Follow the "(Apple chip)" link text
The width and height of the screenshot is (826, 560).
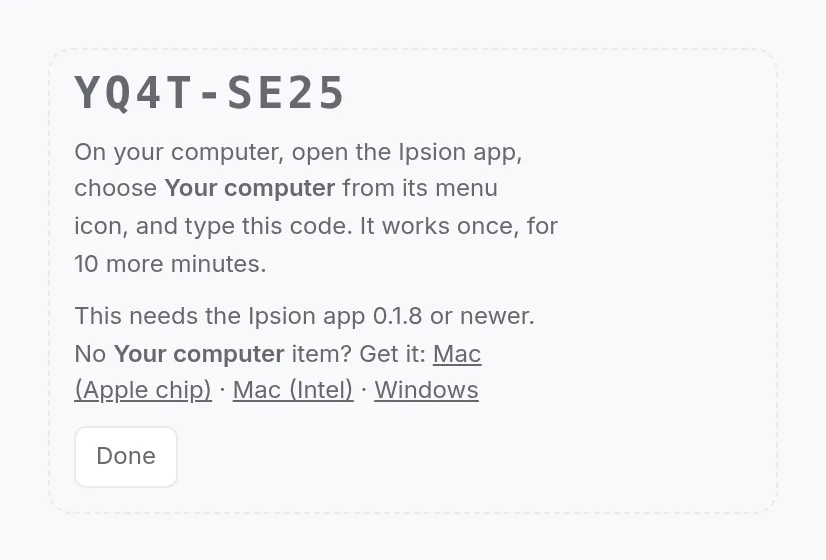point(143,390)
